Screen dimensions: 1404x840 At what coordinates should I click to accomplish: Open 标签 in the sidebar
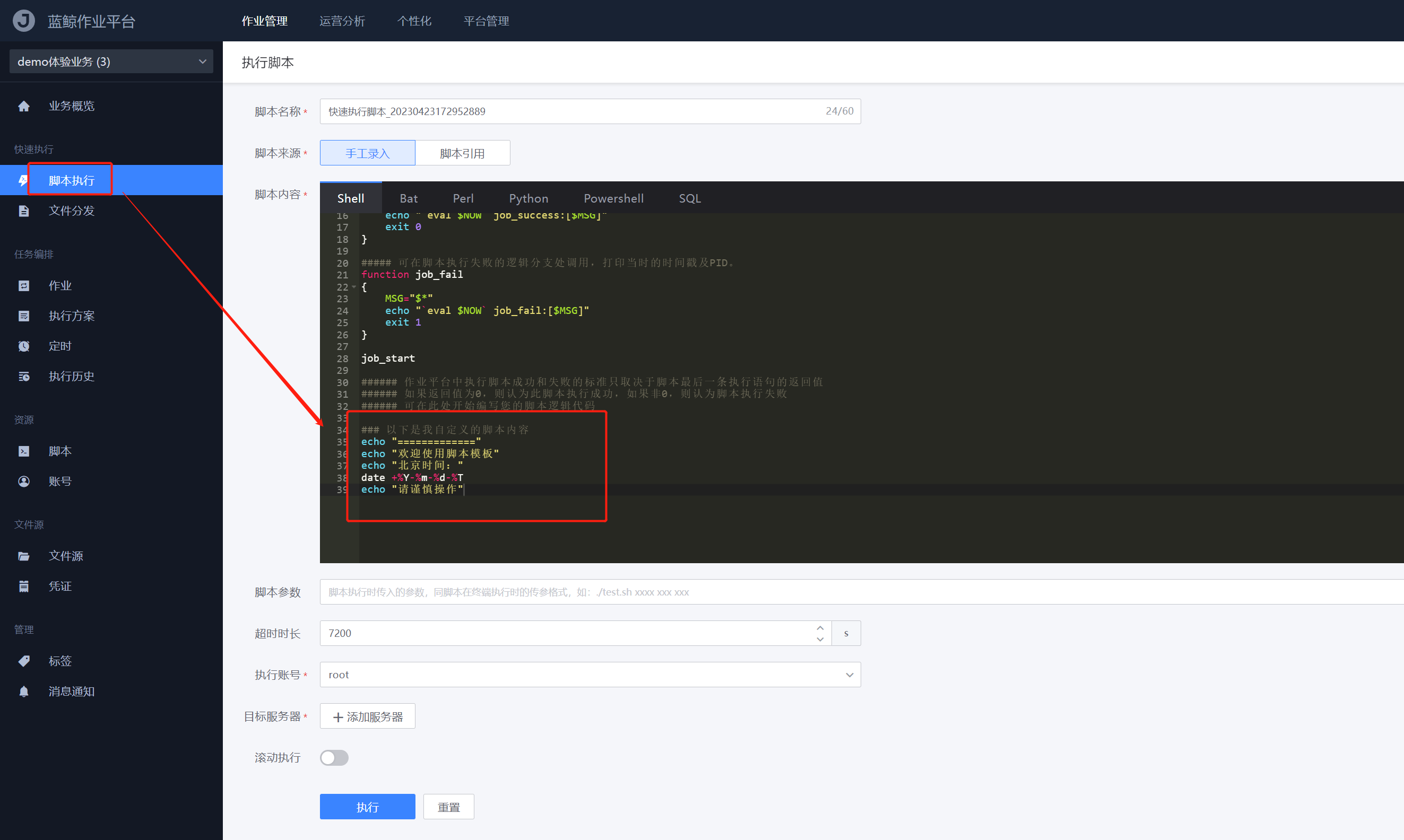[x=60, y=661]
